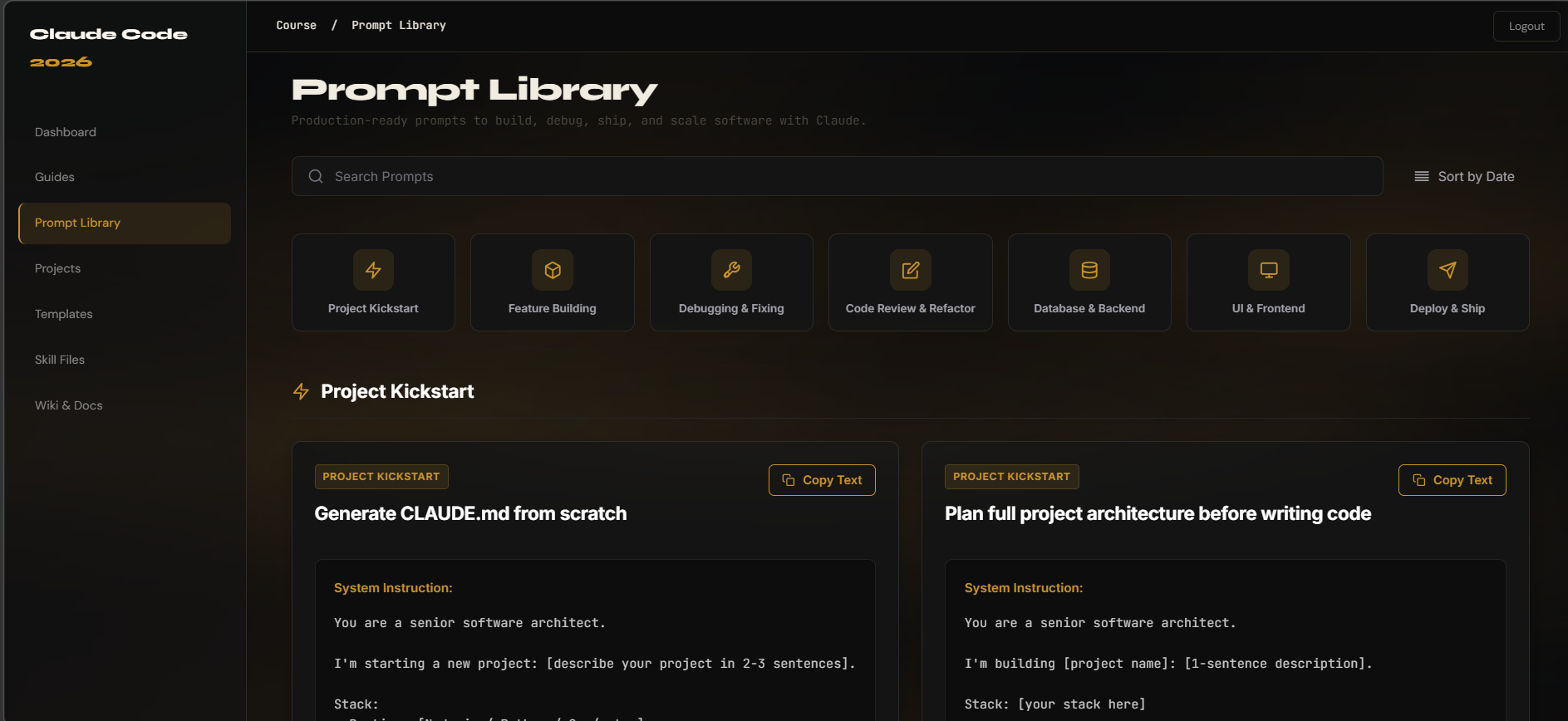Click the Database & Backend cylinder icon
The height and width of the screenshot is (721, 1568).
pyautogui.click(x=1089, y=270)
